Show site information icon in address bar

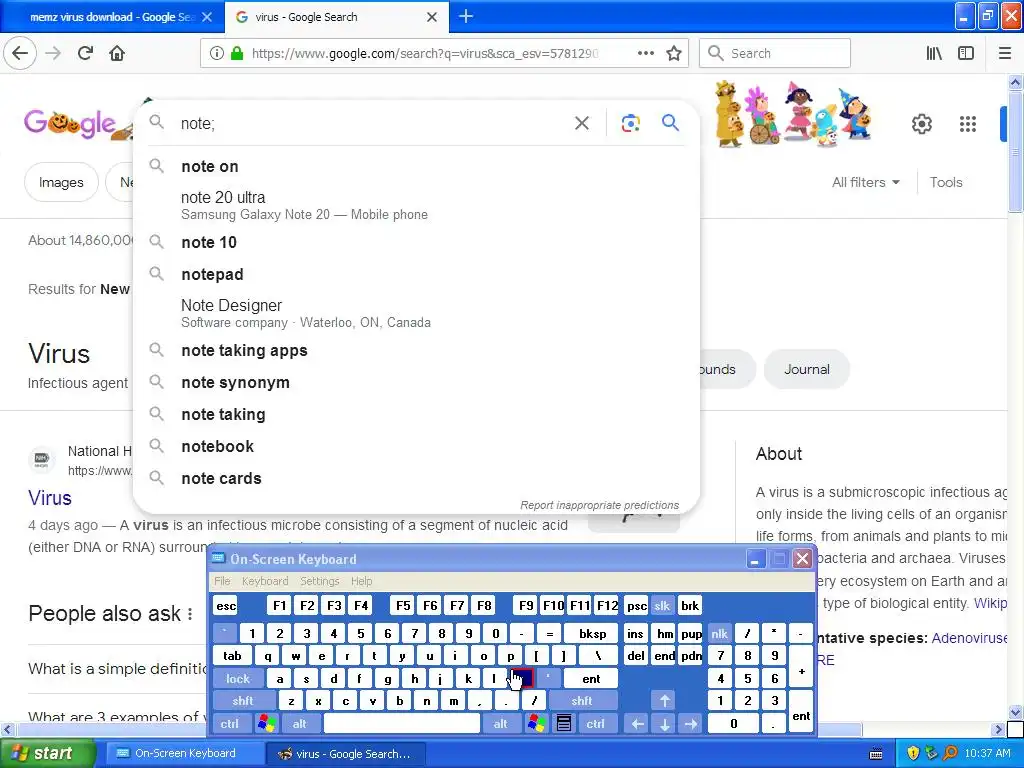(x=216, y=54)
